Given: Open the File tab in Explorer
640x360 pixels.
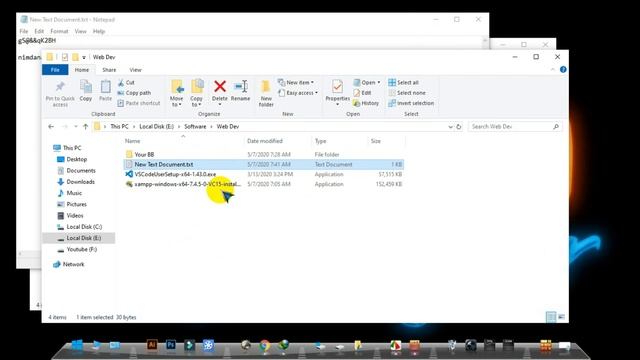Looking at the screenshot, I should 55,70.
